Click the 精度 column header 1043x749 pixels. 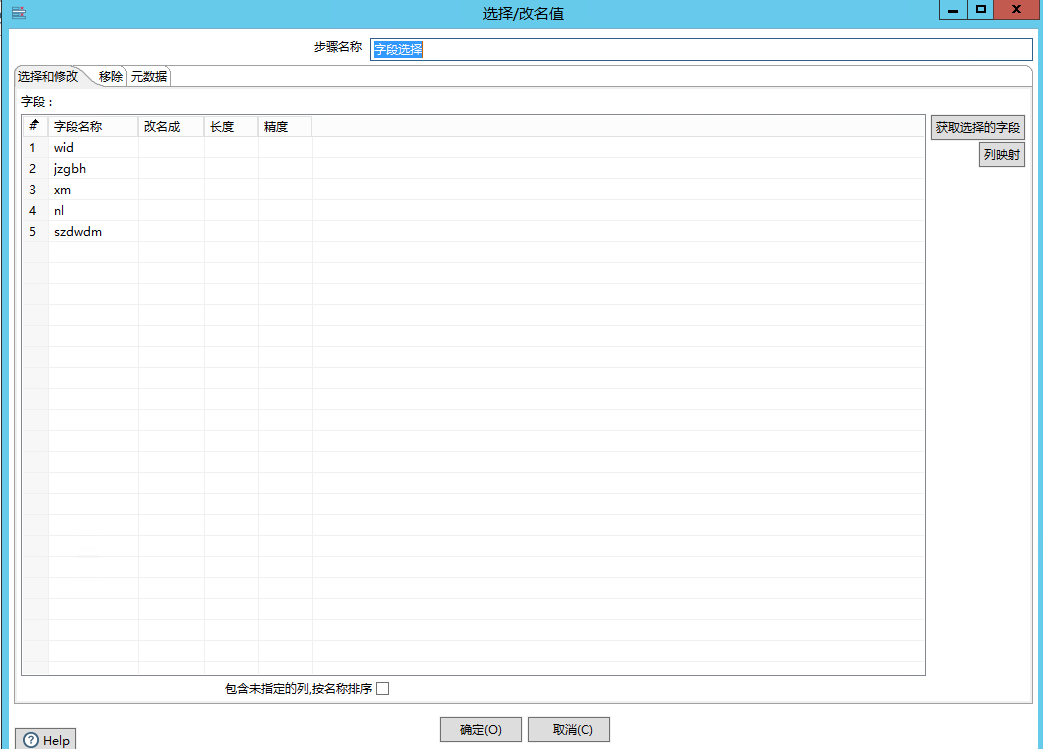coord(285,126)
